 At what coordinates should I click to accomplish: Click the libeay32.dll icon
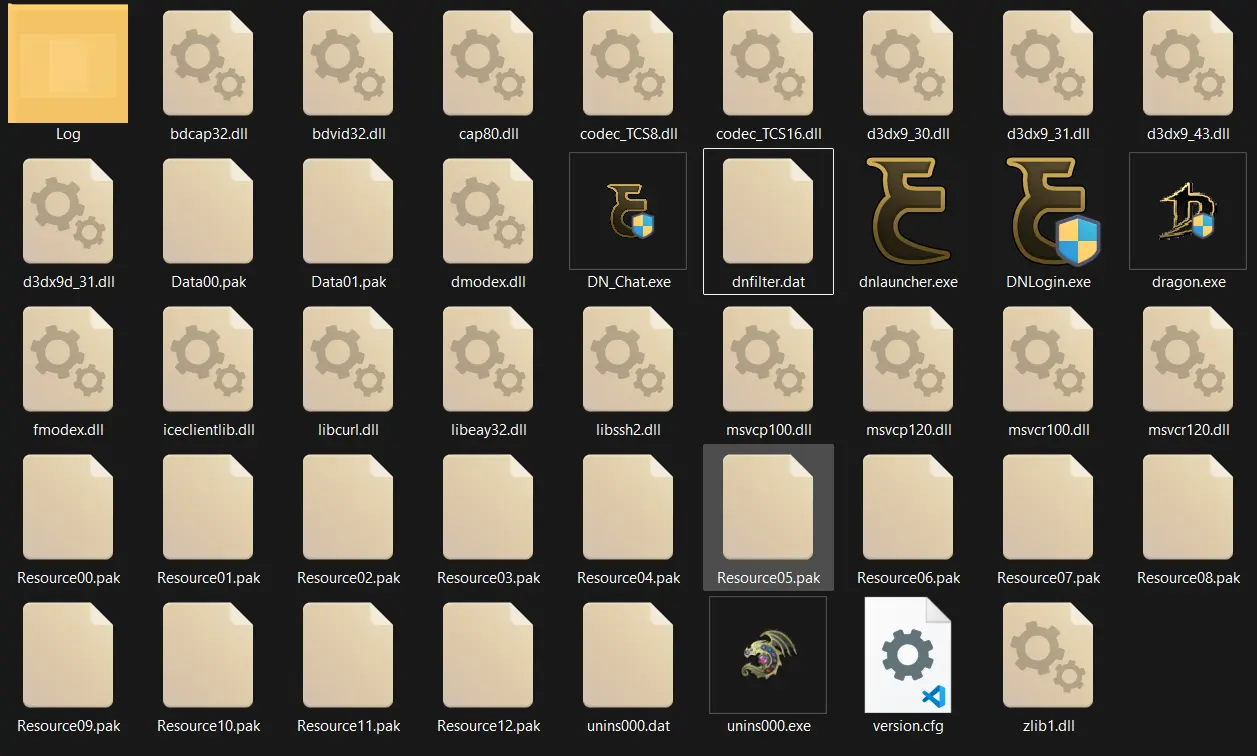[x=488, y=360]
